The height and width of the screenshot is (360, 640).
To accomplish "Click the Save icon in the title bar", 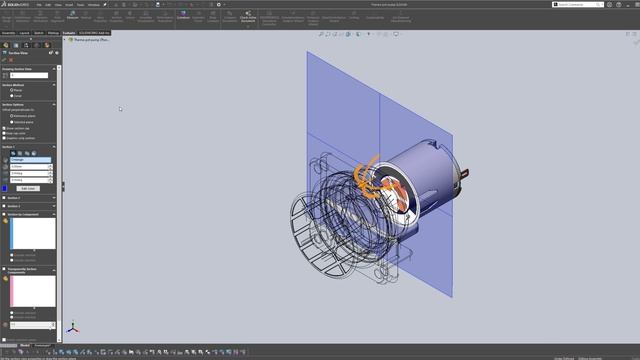I will pos(158,4).
